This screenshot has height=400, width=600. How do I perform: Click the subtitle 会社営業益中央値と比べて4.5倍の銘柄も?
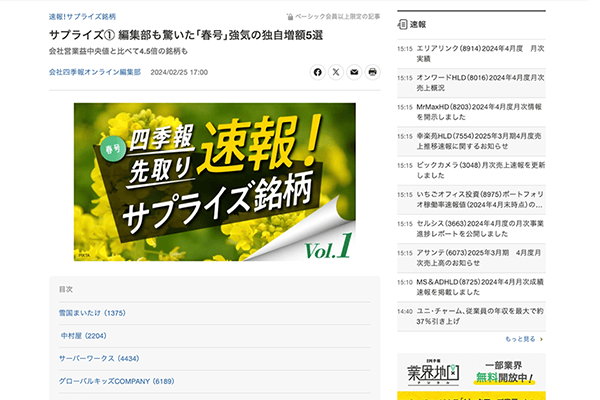pyautogui.click(x=118, y=51)
